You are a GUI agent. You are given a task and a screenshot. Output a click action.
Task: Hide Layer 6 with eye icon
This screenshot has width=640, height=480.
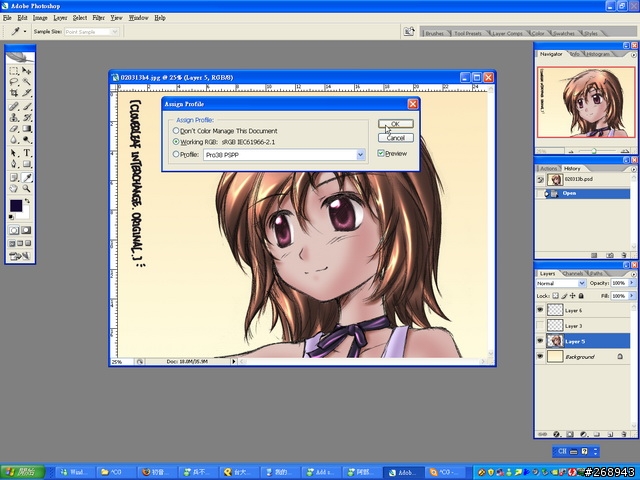click(x=540, y=310)
